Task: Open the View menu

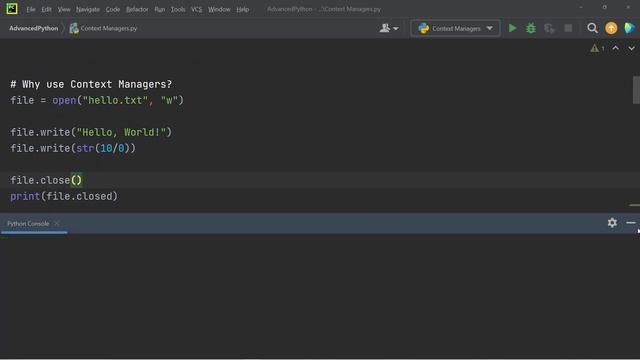Action: [x=64, y=9]
